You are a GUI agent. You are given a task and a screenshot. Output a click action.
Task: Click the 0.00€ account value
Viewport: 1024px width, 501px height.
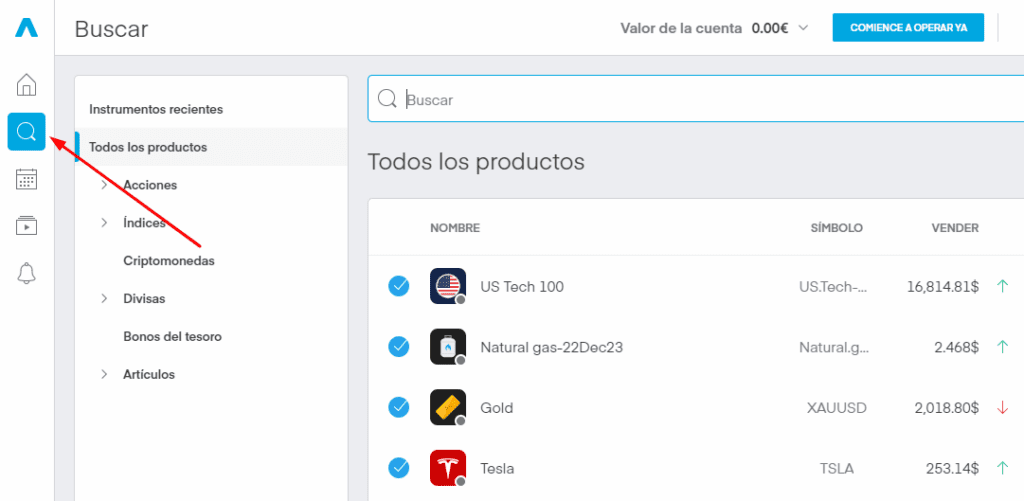[770, 28]
